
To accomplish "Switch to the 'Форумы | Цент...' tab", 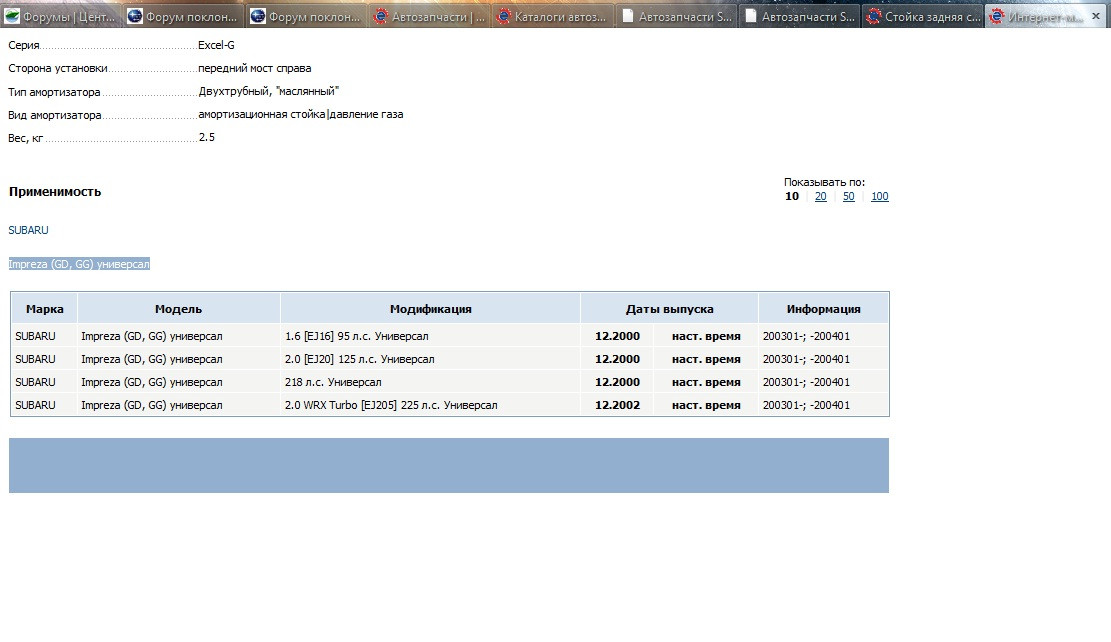I will click(x=61, y=16).
